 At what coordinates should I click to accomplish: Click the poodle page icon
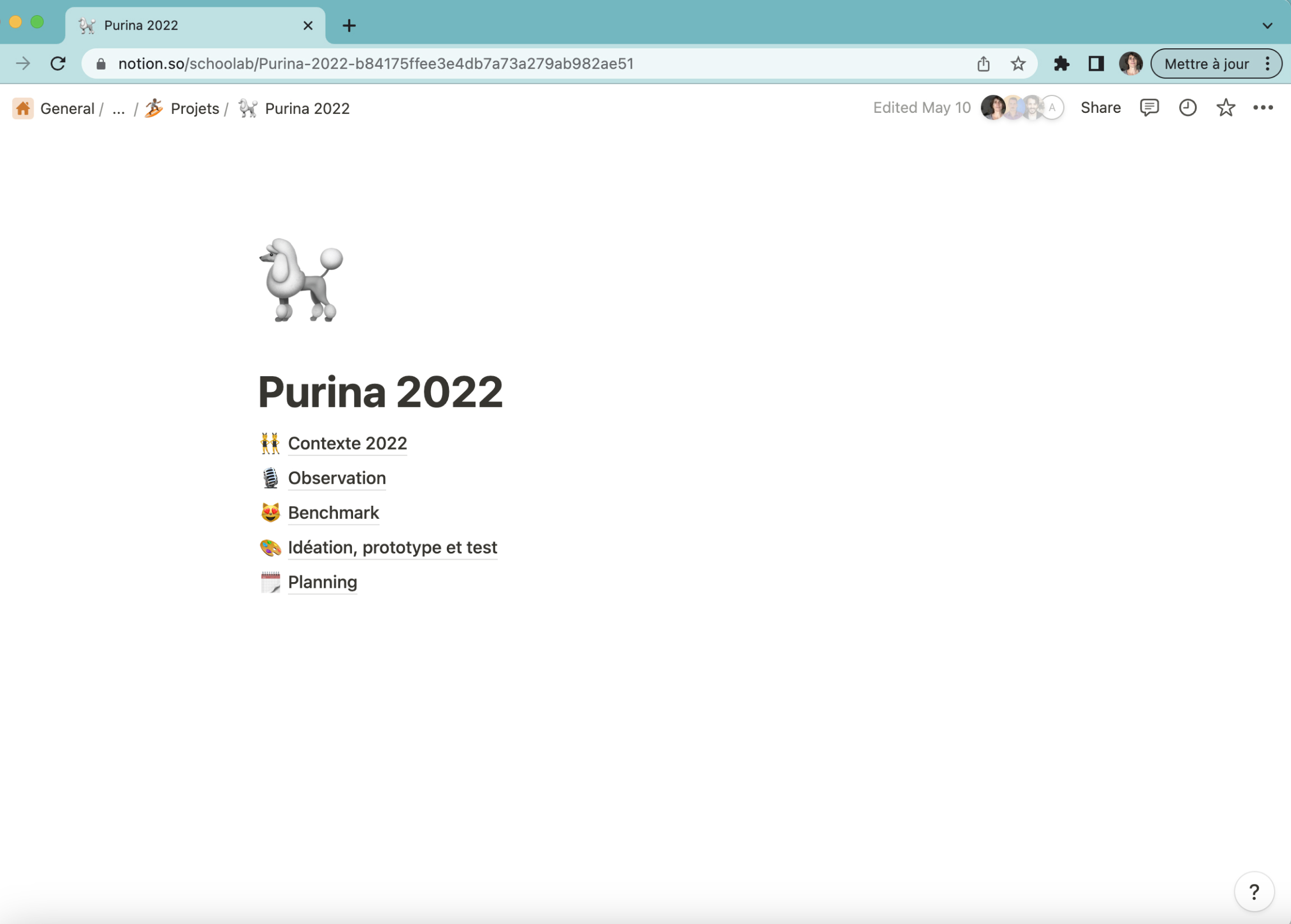click(x=301, y=280)
